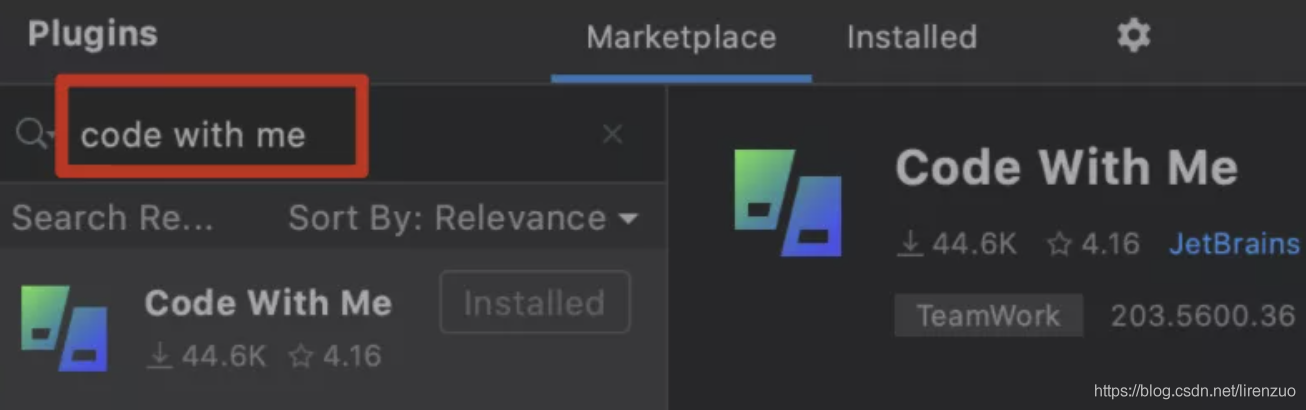Image resolution: width=1306 pixels, height=410 pixels.
Task: Open plugin settings gear menu
Action: tap(1133, 37)
